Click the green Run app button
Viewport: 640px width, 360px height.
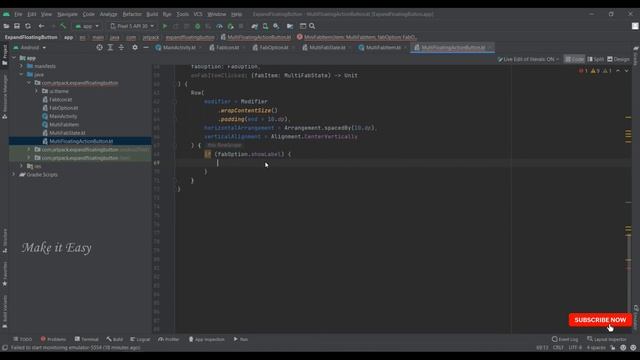pyautogui.click(x=165, y=26)
